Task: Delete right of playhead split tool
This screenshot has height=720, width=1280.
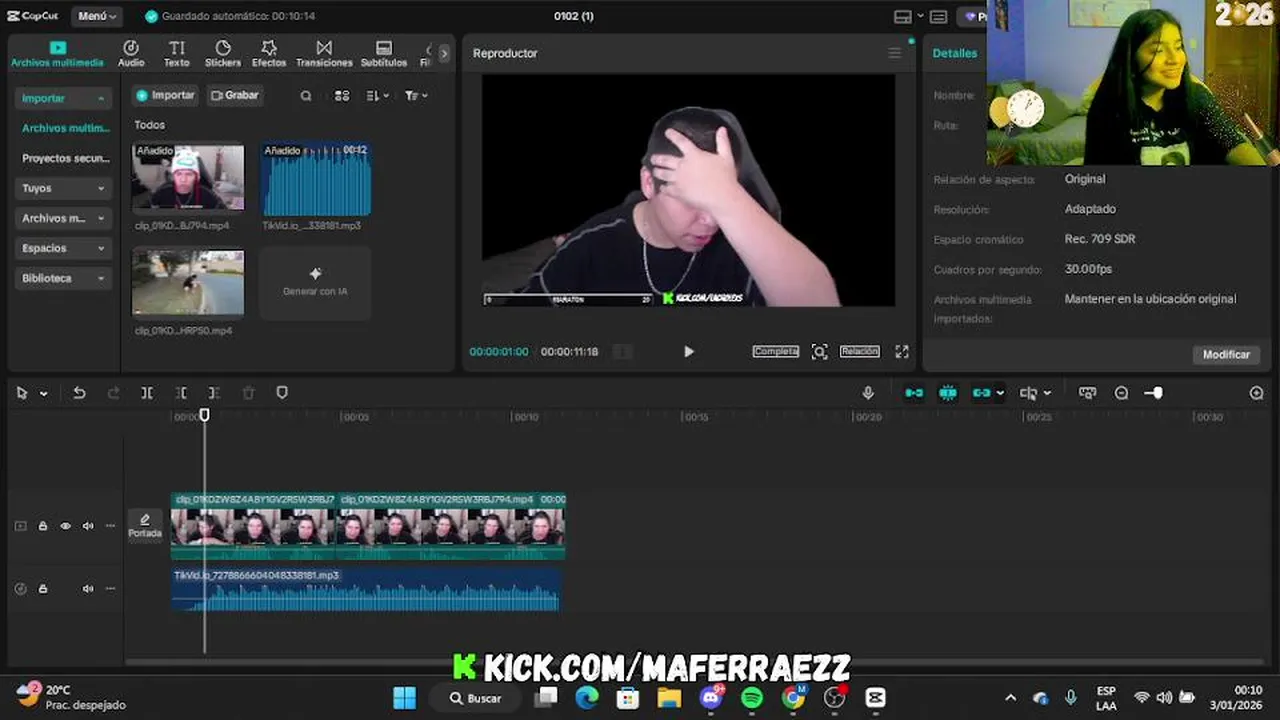Action: tap(214, 393)
